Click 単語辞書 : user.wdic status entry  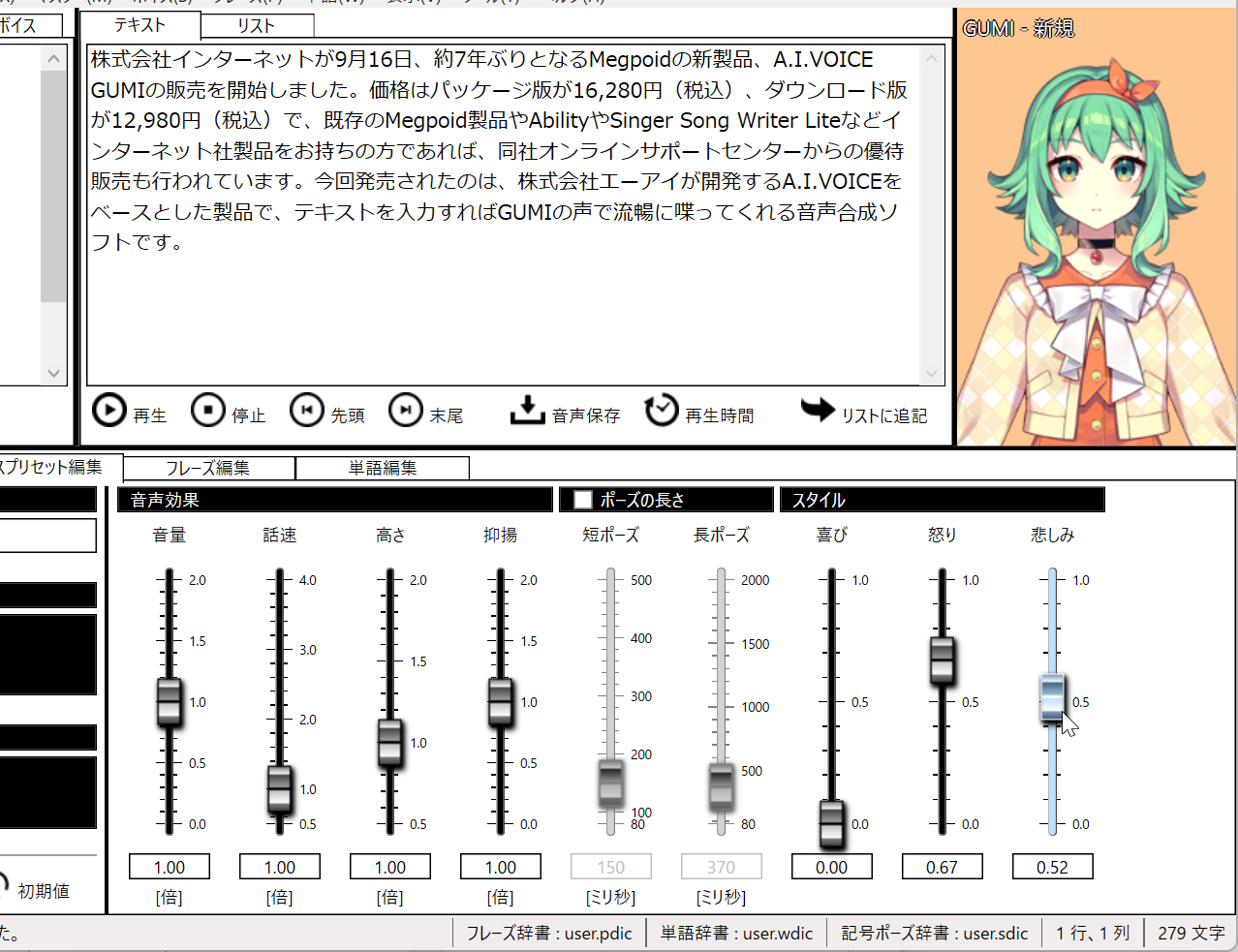[x=737, y=933]
